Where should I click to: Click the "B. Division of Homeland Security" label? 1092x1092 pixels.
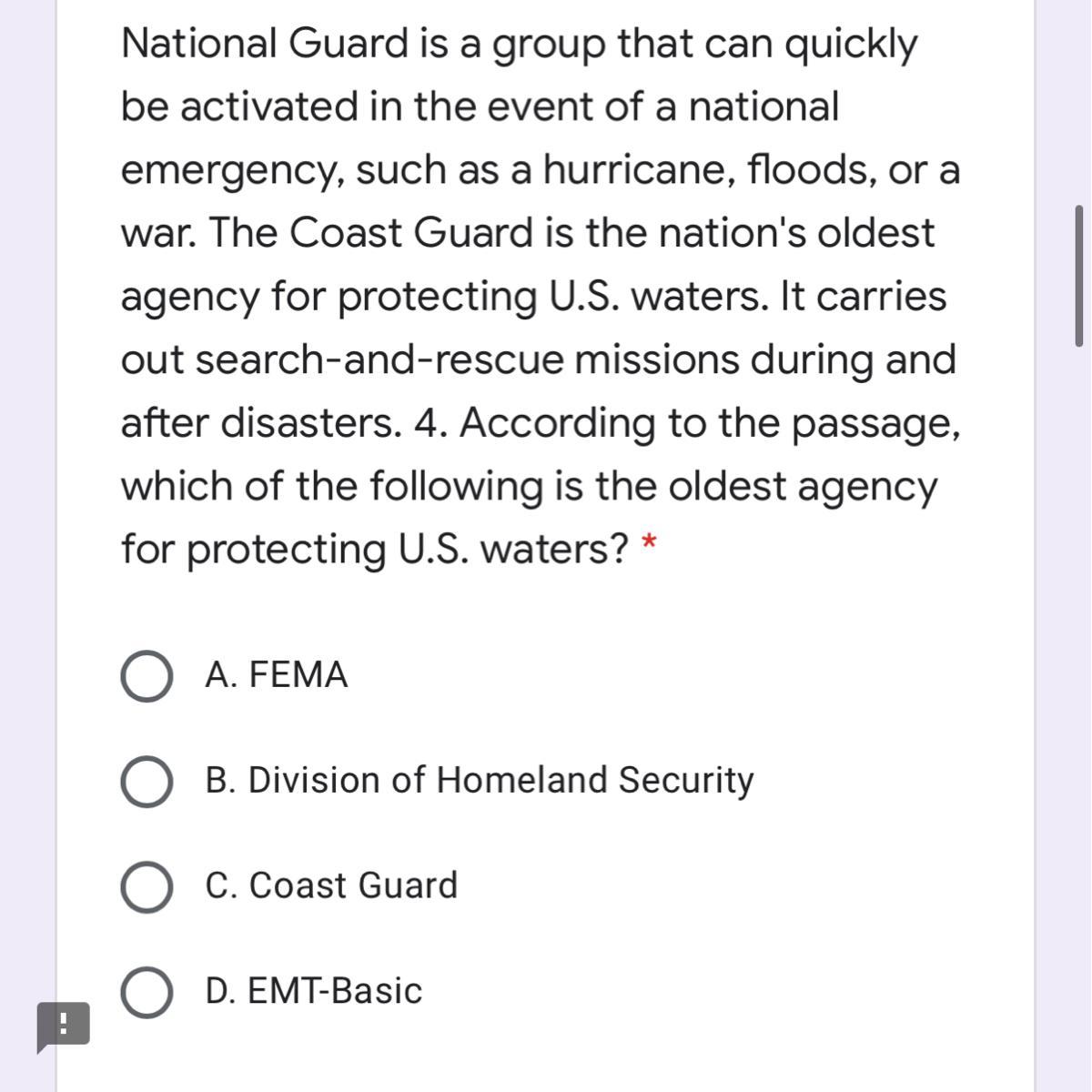480,781
